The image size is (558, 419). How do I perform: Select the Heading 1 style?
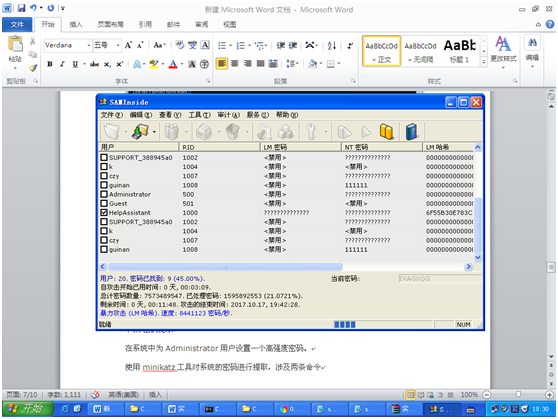click(459, 51)
